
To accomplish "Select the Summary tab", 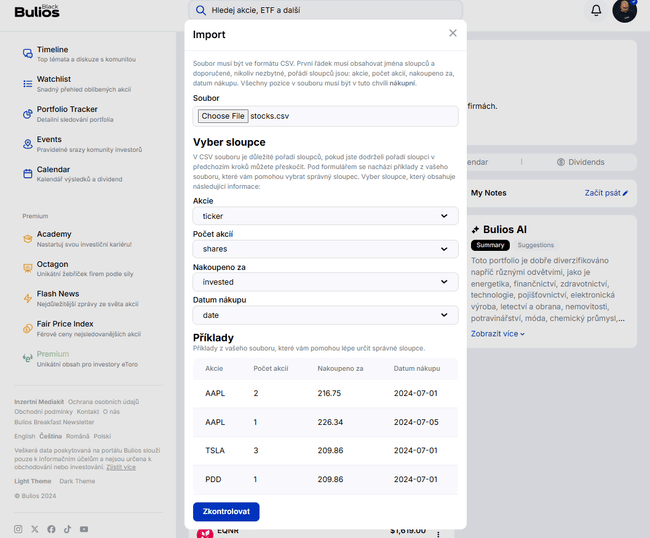I will [490, 245].
